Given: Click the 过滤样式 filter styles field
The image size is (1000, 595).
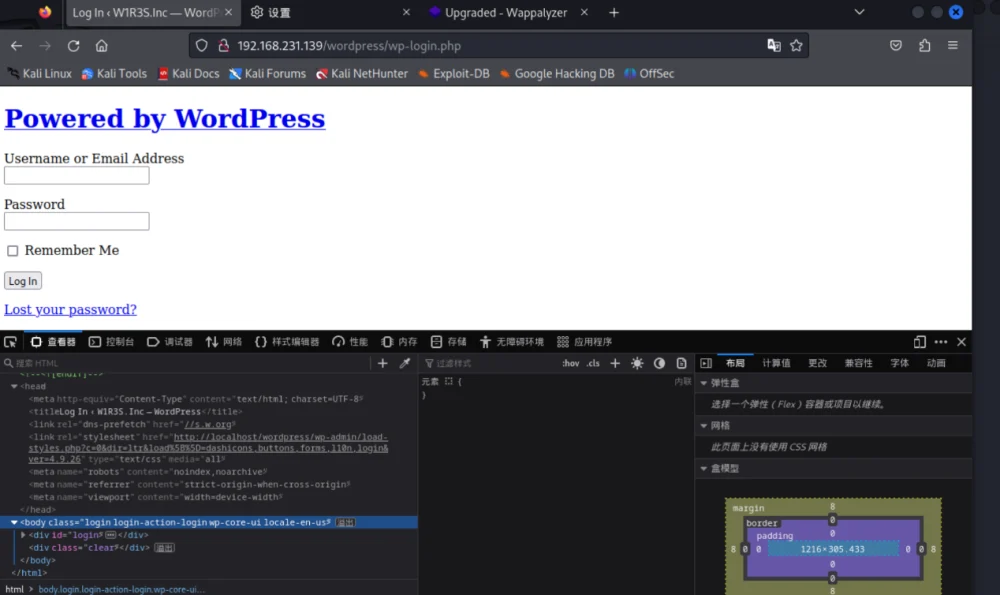Looking at the screenshot, I should point(488,363).
